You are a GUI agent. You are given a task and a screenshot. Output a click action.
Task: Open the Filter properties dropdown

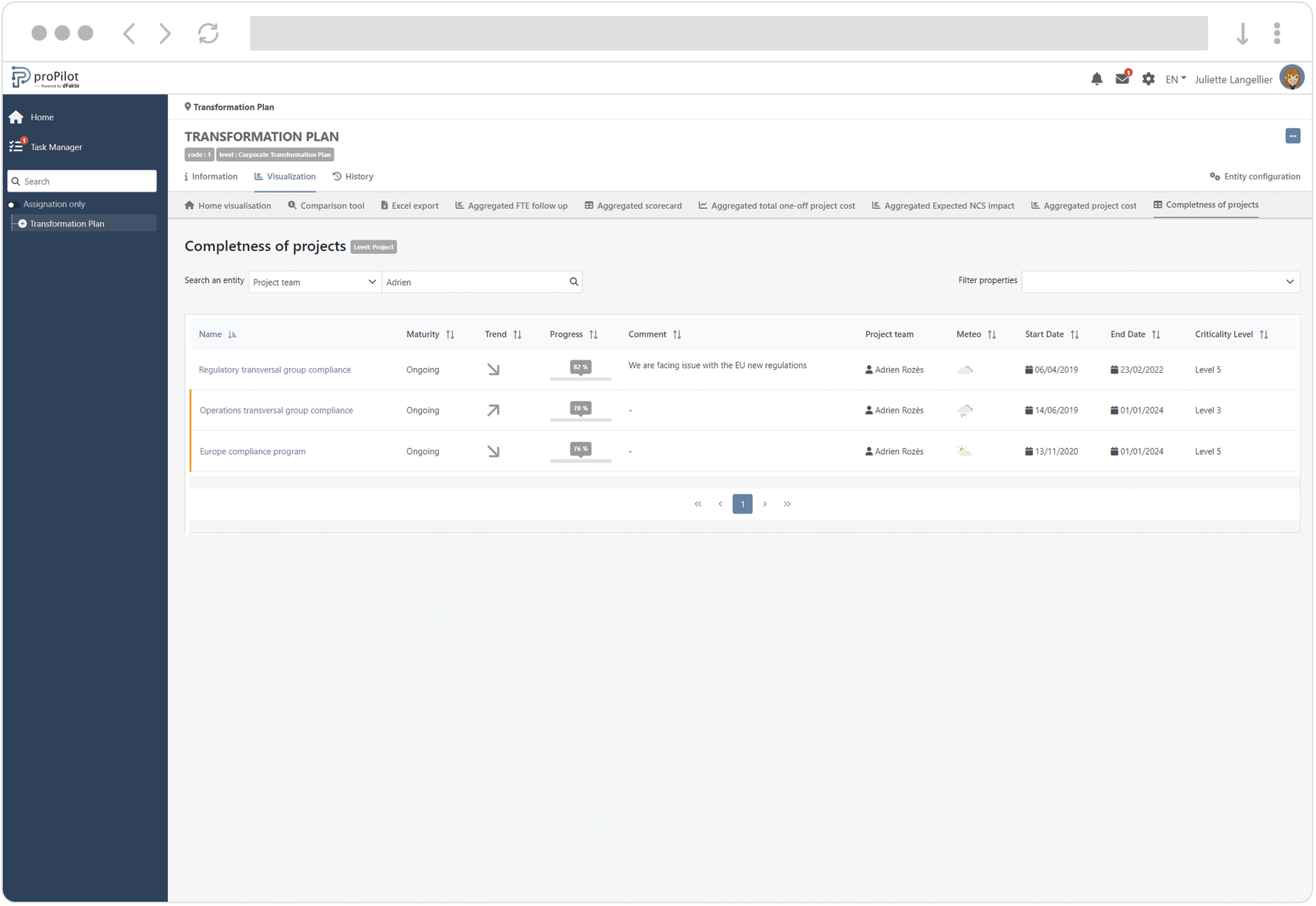1160,282
